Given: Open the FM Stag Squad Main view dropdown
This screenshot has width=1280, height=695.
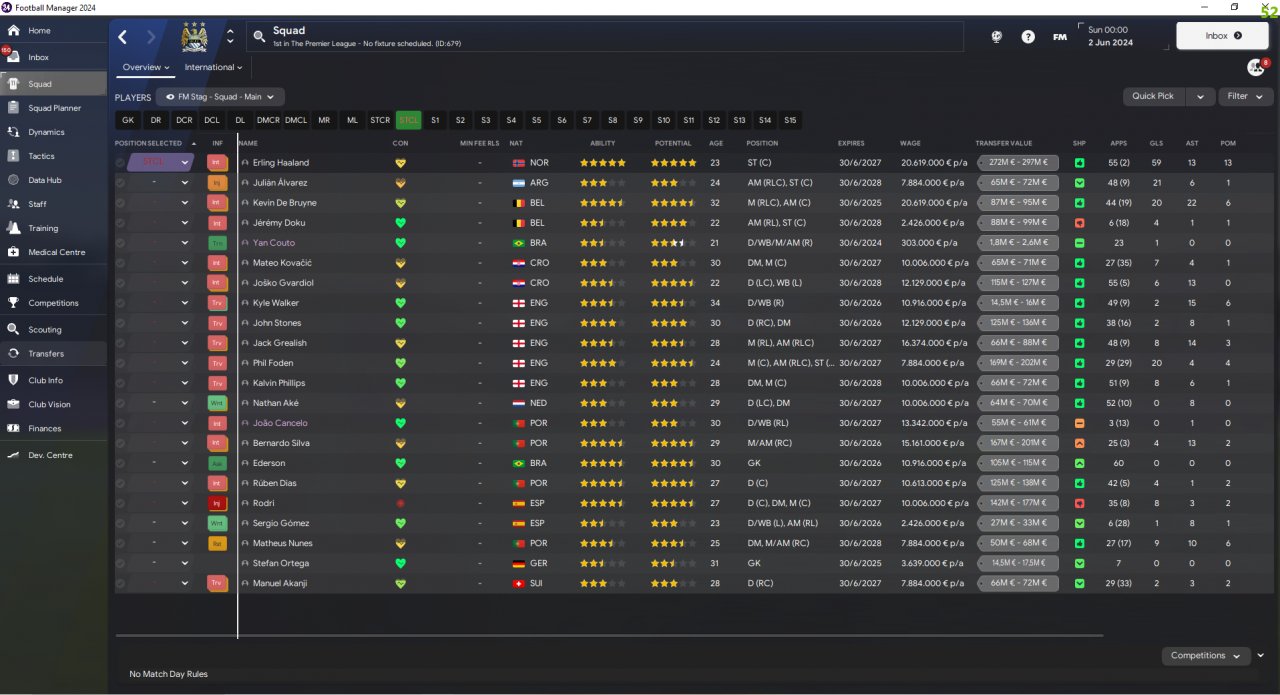Looking at the screenshot, I should (220, 97).
